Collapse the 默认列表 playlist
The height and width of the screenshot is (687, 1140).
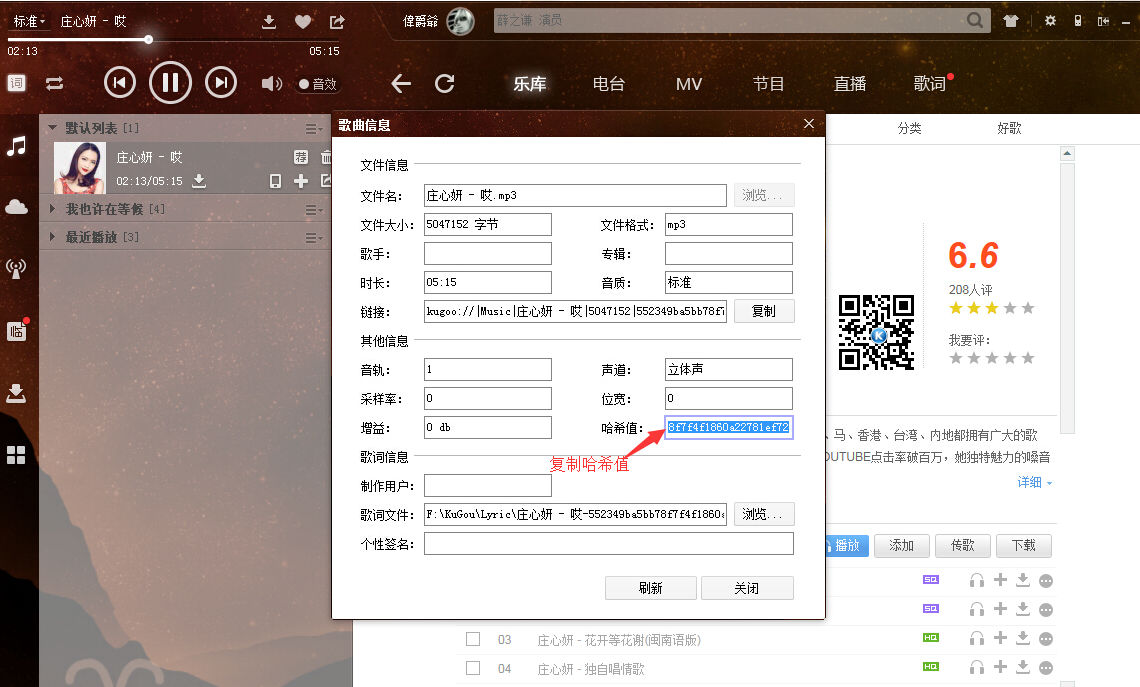pos(52,128)
